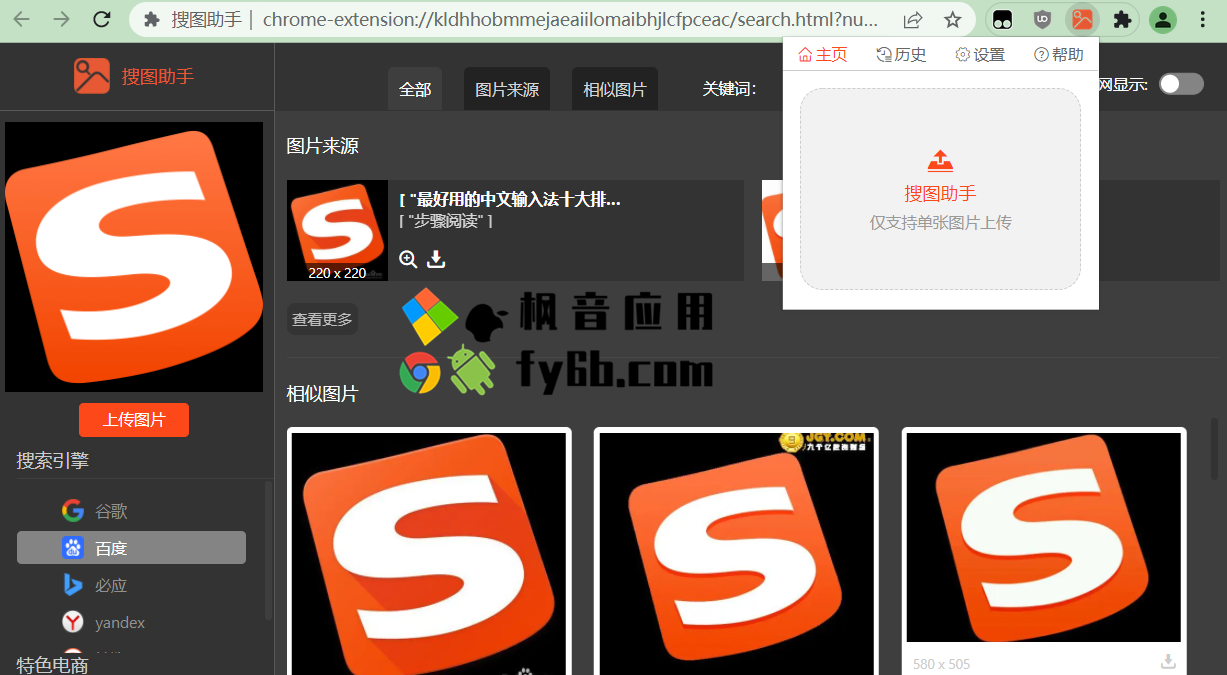Viewport: 1227px width, 675px height.
Task: Select the 必应 search engine
Action: (131, 585)
